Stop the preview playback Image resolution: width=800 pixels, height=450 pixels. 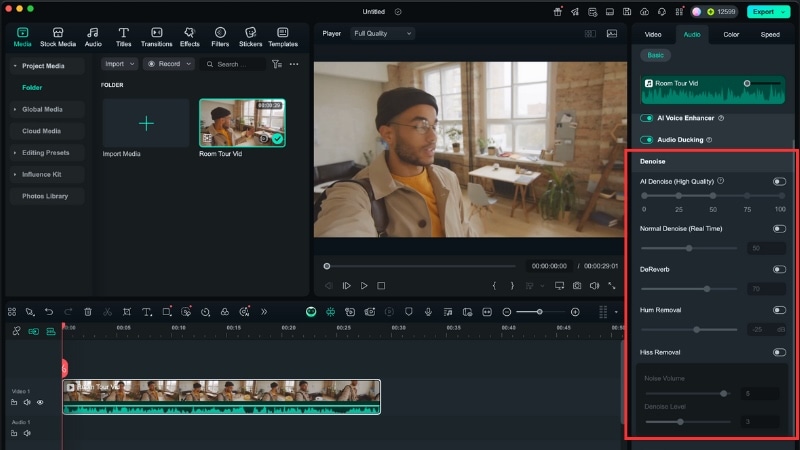(381, 286)
